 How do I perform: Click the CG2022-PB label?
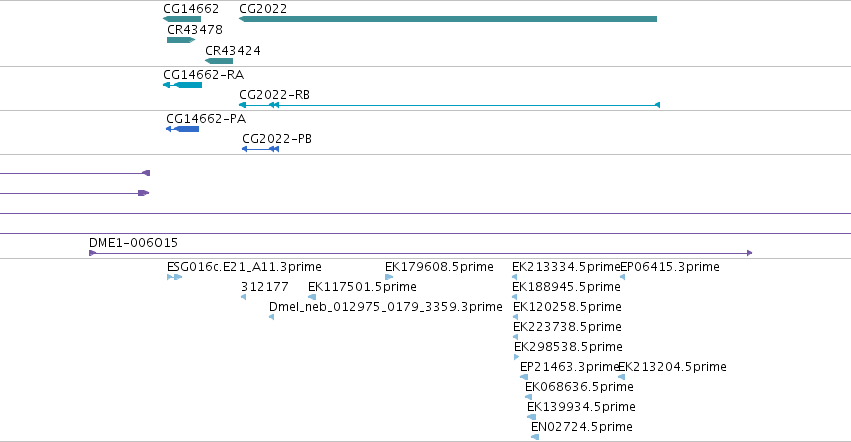point(277,139)
